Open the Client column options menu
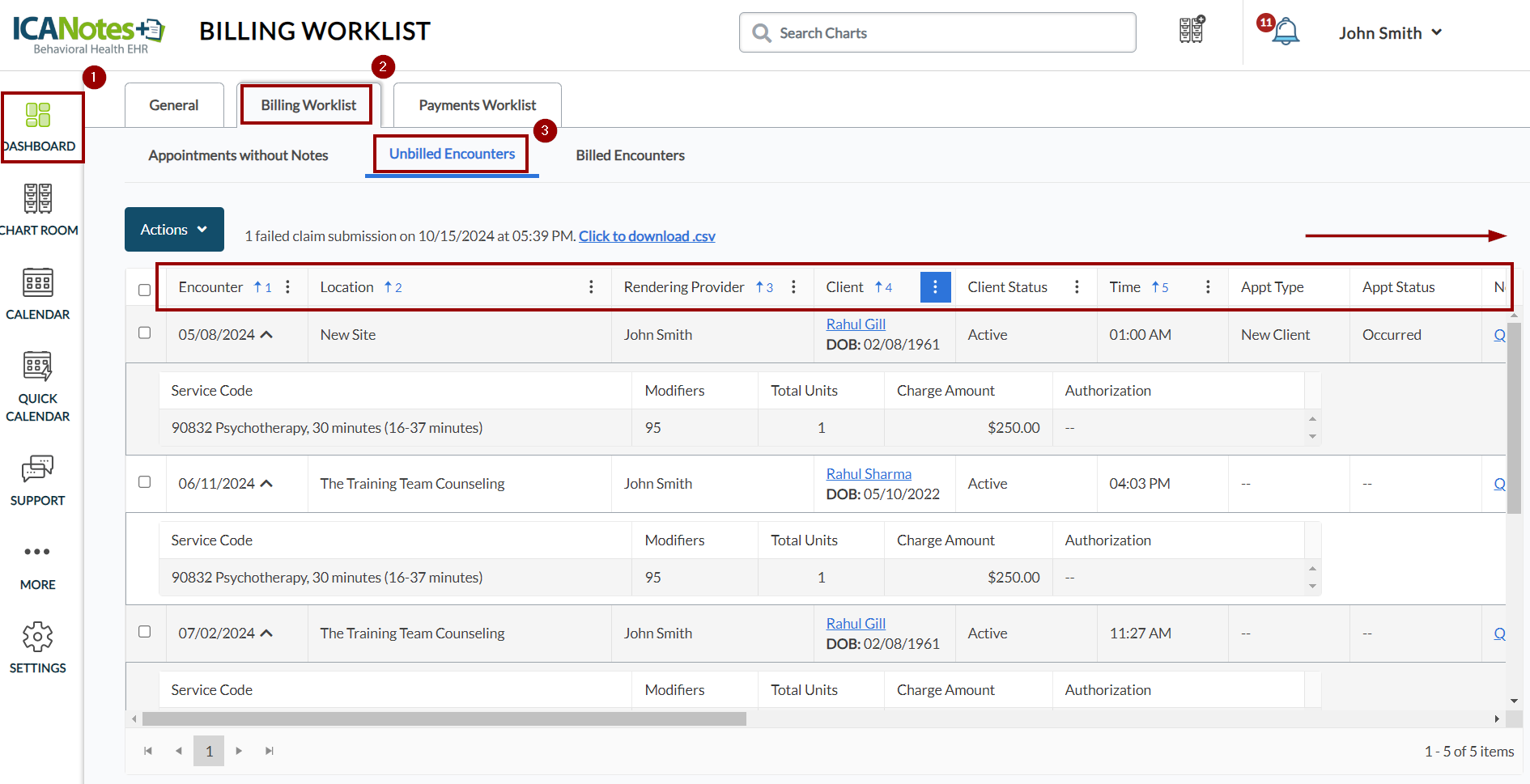 tap(935, 287)
